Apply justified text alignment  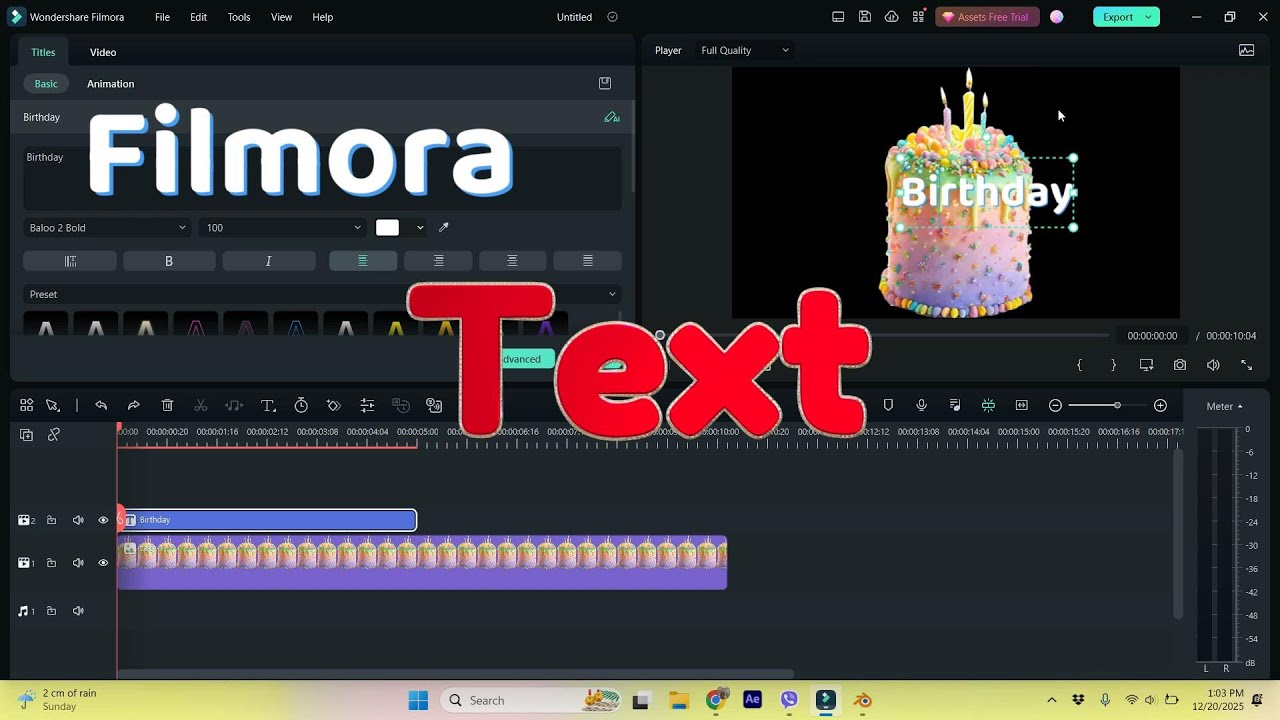587,261
